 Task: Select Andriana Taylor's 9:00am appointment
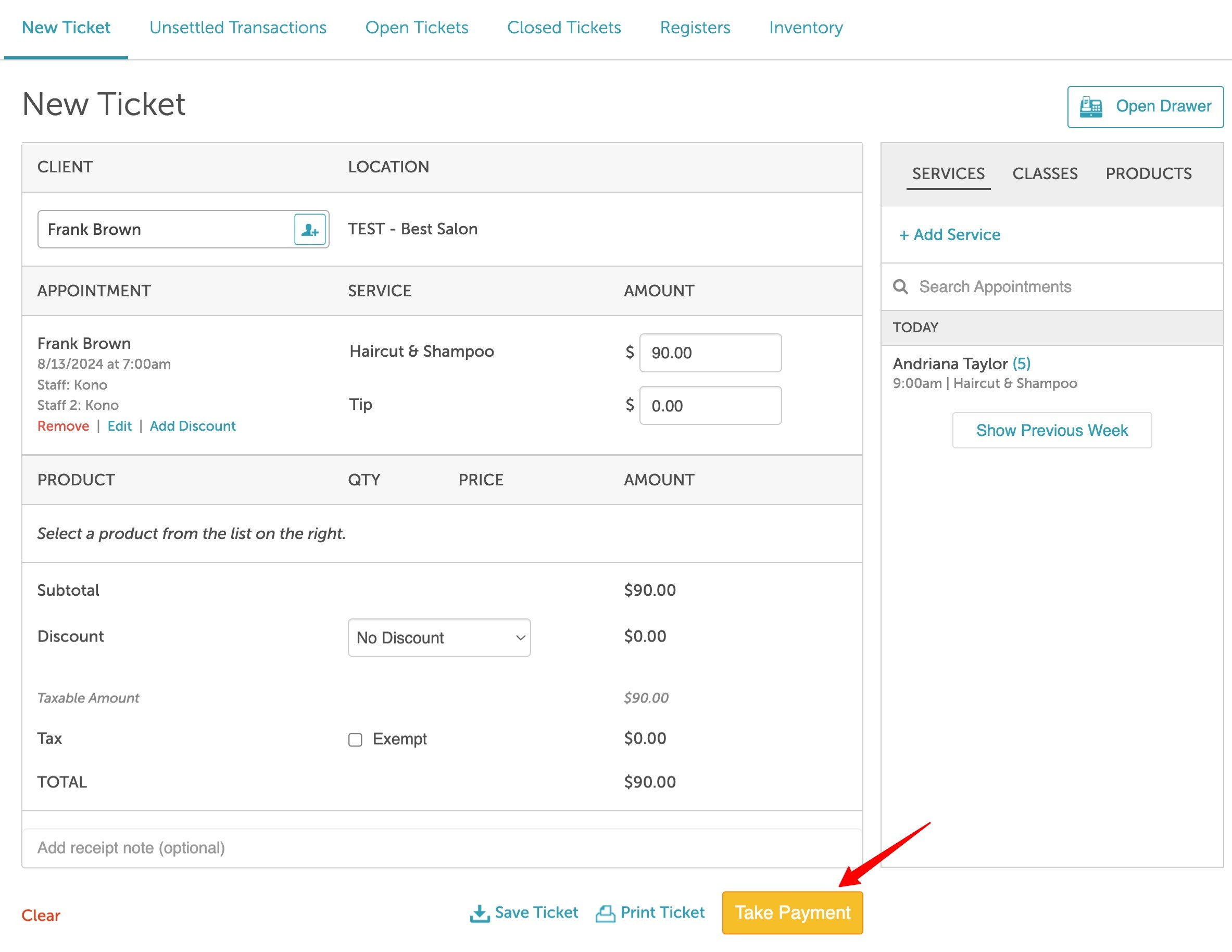984,372
